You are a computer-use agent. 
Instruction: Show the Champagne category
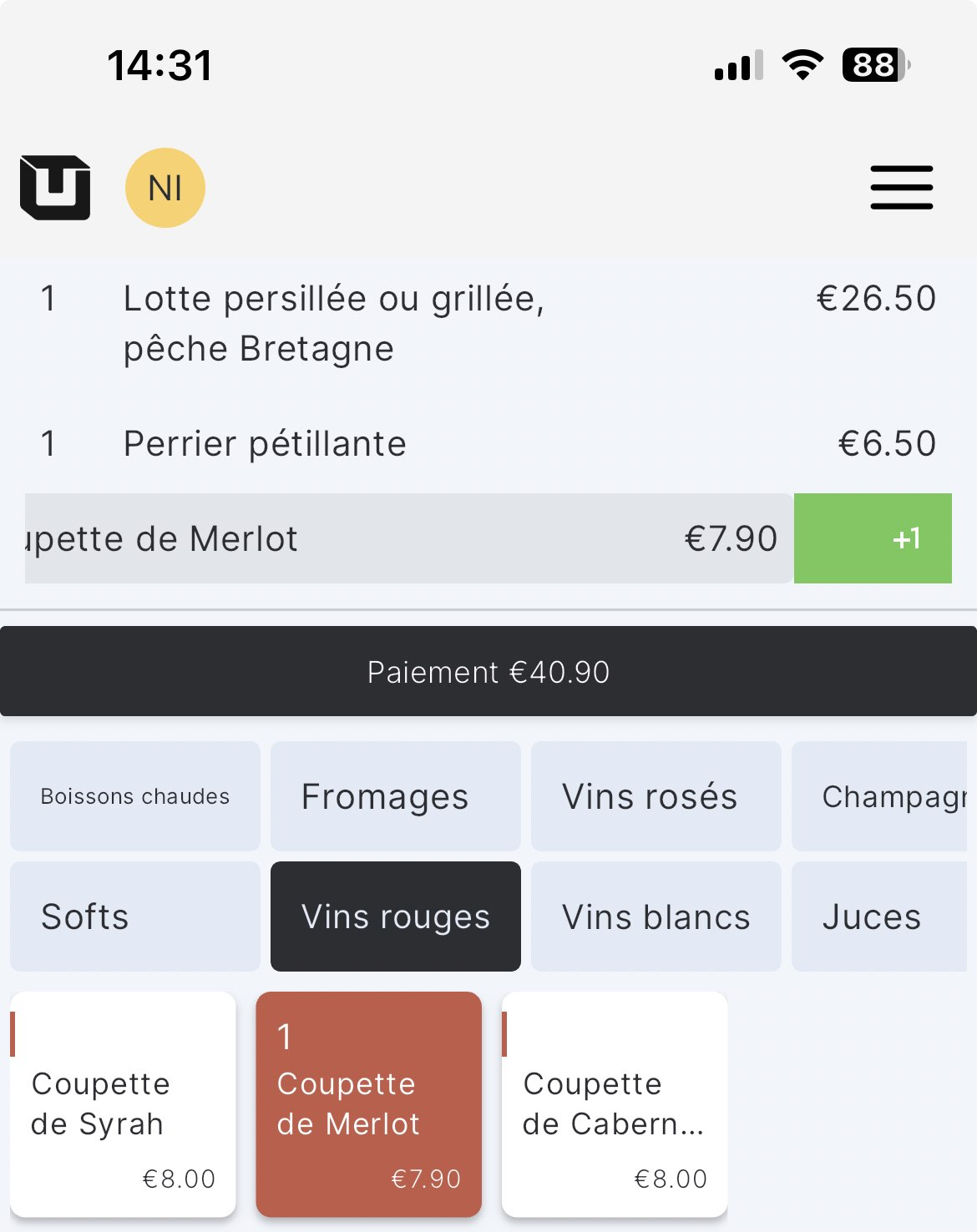[880, 796]
